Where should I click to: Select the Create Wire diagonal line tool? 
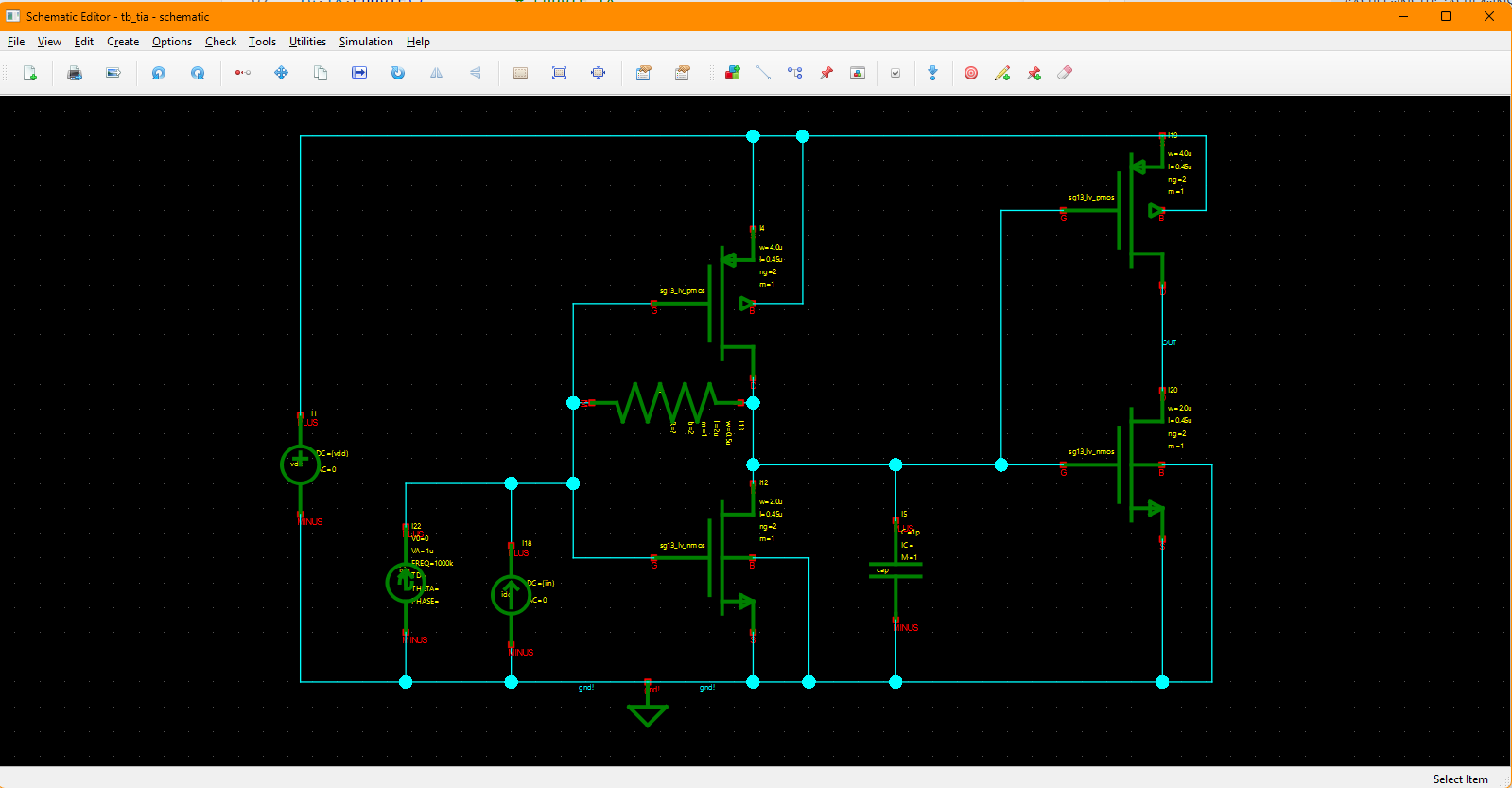pos(764,73)
